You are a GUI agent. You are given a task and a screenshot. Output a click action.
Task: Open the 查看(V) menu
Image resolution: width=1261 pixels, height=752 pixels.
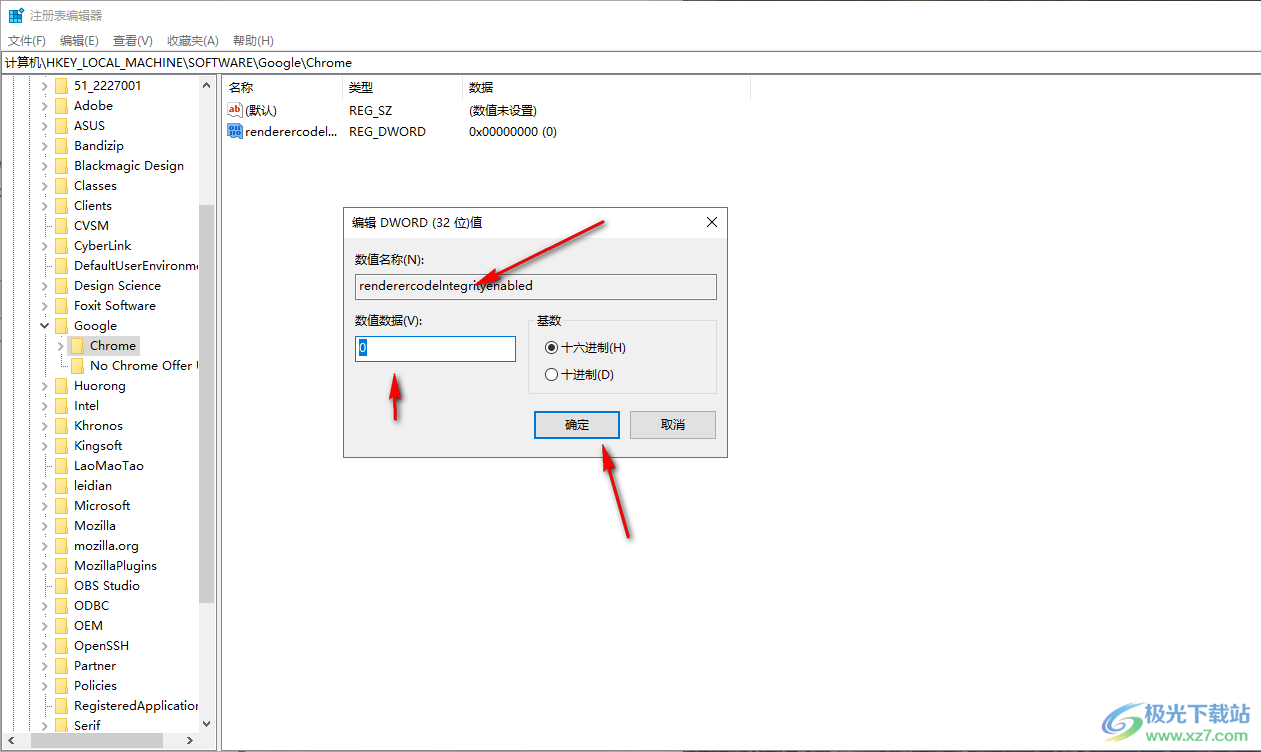(x=132, y=40)
